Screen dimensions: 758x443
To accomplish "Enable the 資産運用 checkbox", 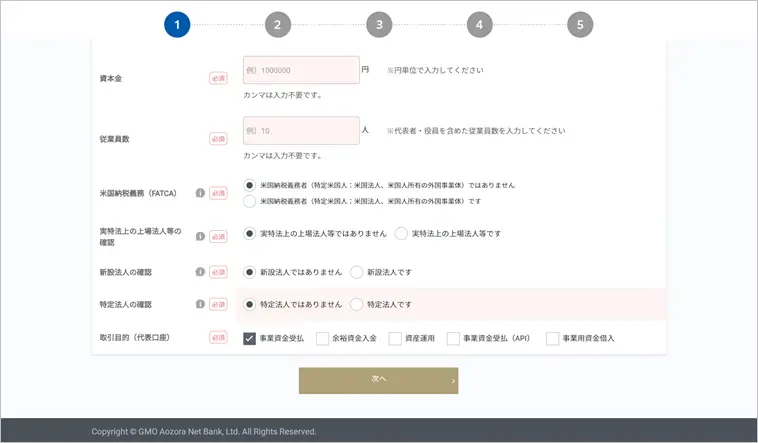I will (395, 338).
